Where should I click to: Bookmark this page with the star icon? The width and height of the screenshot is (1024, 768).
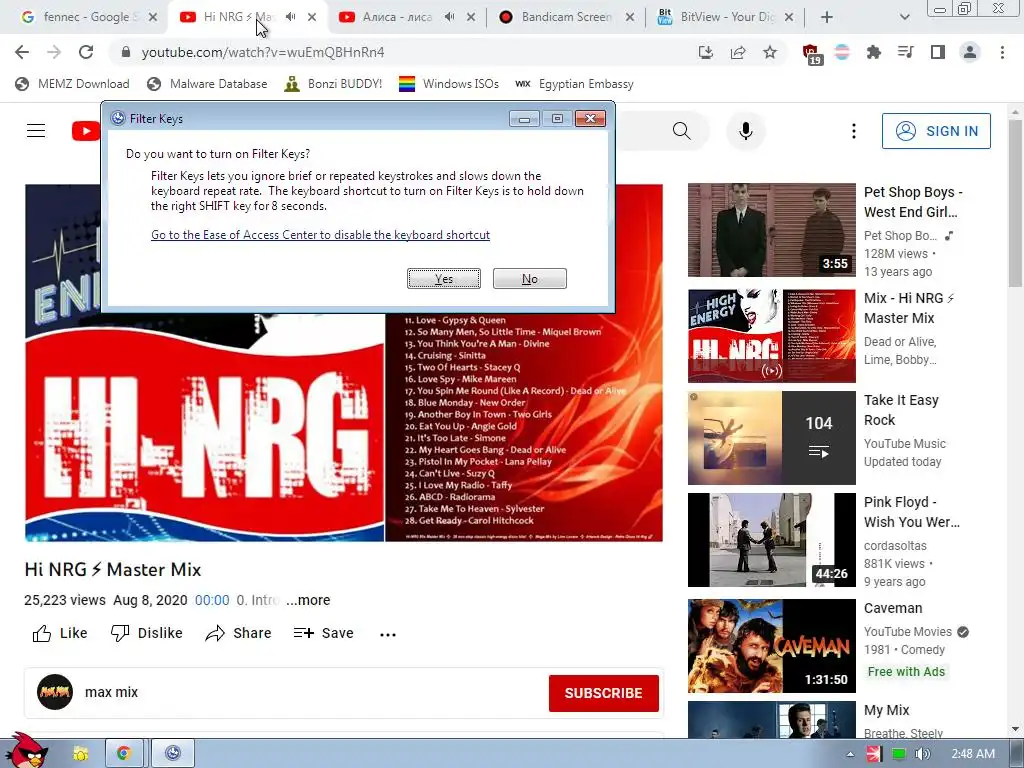tap(770, 52)
